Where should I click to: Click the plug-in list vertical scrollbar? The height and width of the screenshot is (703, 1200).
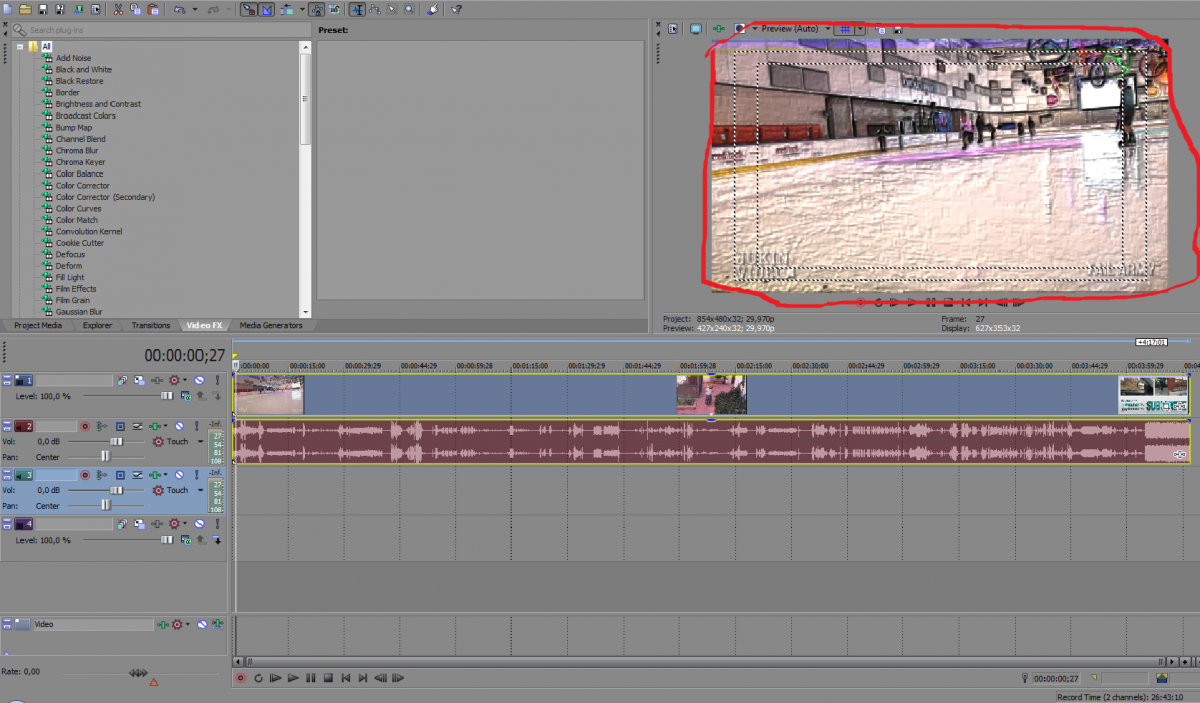(x=306, y=180)
